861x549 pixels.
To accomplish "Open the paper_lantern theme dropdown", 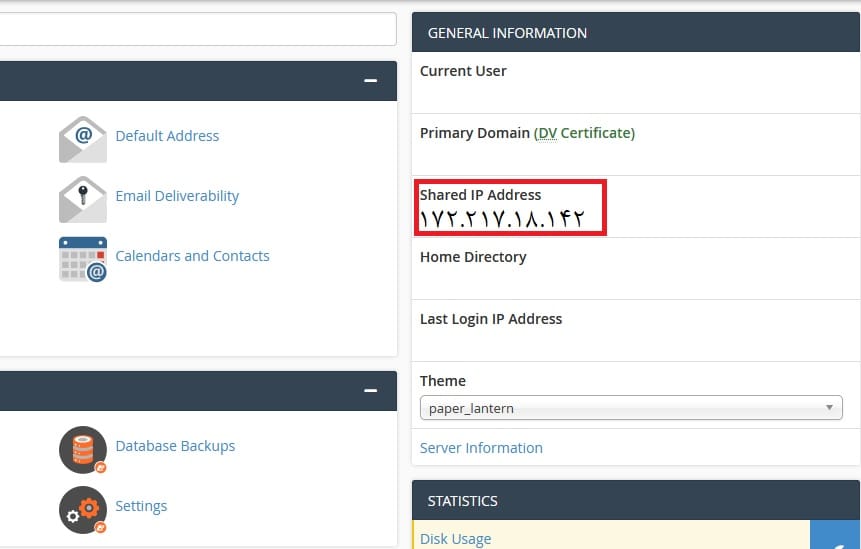I will (631, 408).
